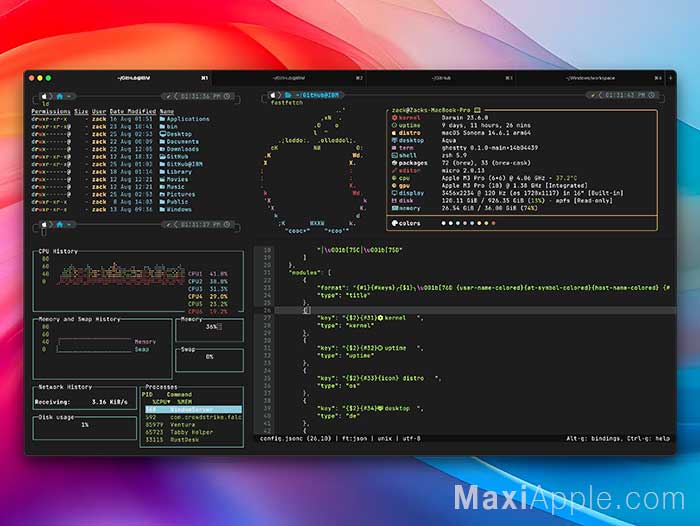Click the disk icon in fastfetch output
This screenshot has height=526, width=700.
395,200
